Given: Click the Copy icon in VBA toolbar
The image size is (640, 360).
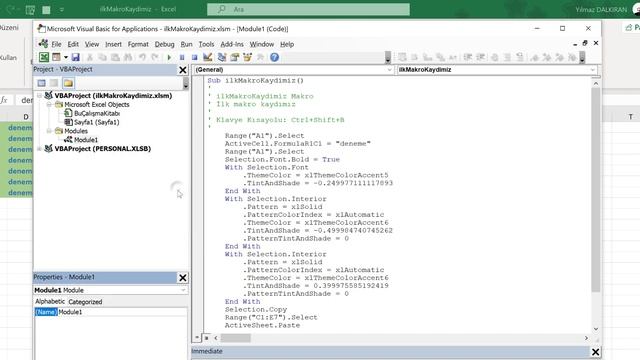Looking at the screenshot, I should pyautogui.click(x=102, y=58).
